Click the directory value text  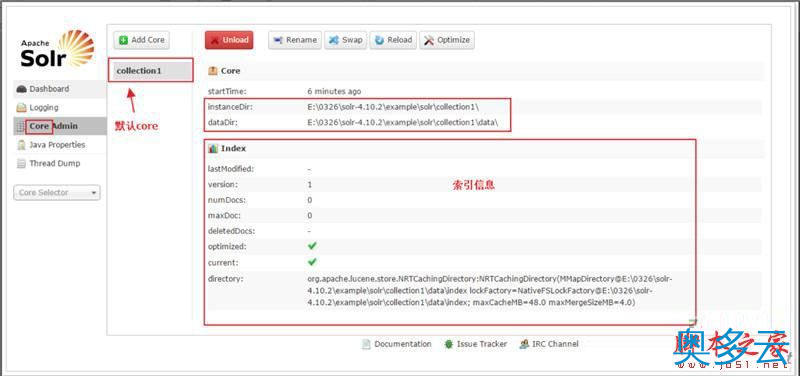pyautogui.click(x=490, y=291)
